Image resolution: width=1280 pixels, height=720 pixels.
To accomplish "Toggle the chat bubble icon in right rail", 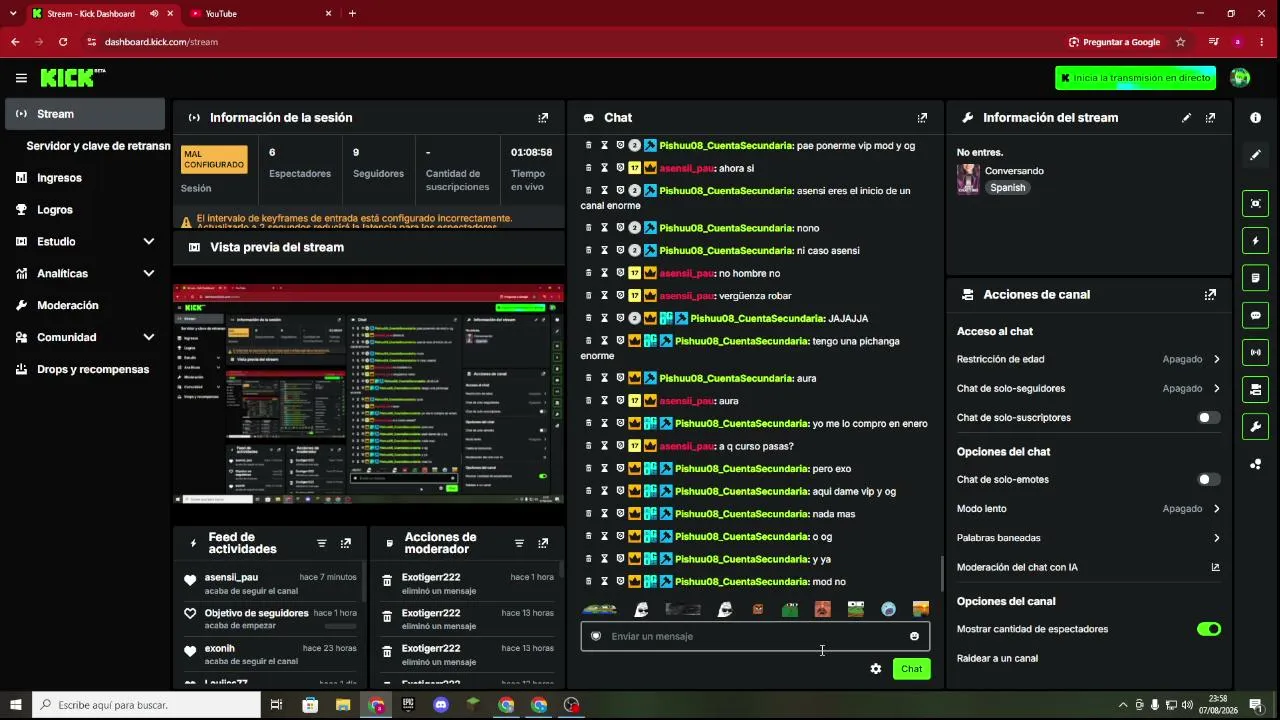I will (1256, 315).
